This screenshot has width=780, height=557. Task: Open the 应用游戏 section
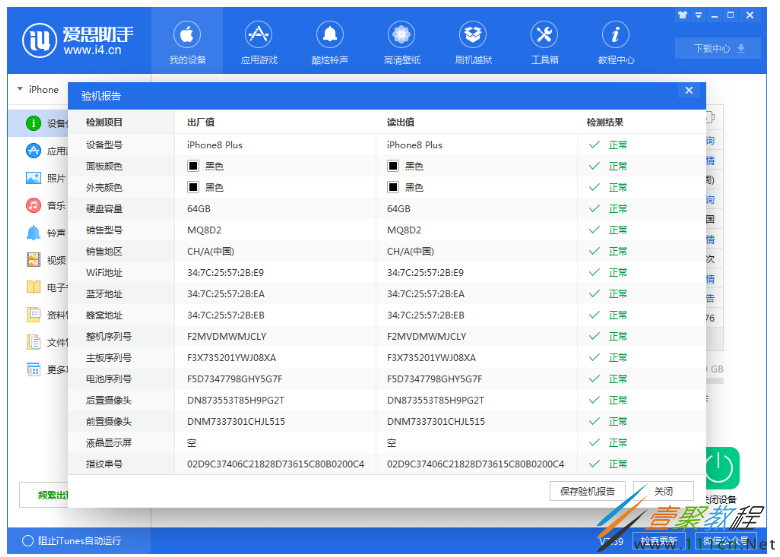pos(259,43)
